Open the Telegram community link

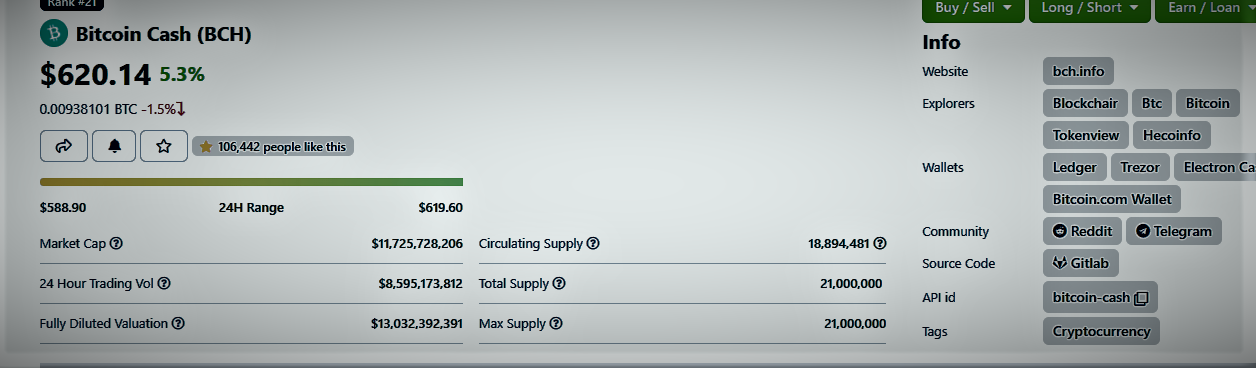pos(1174,231)
